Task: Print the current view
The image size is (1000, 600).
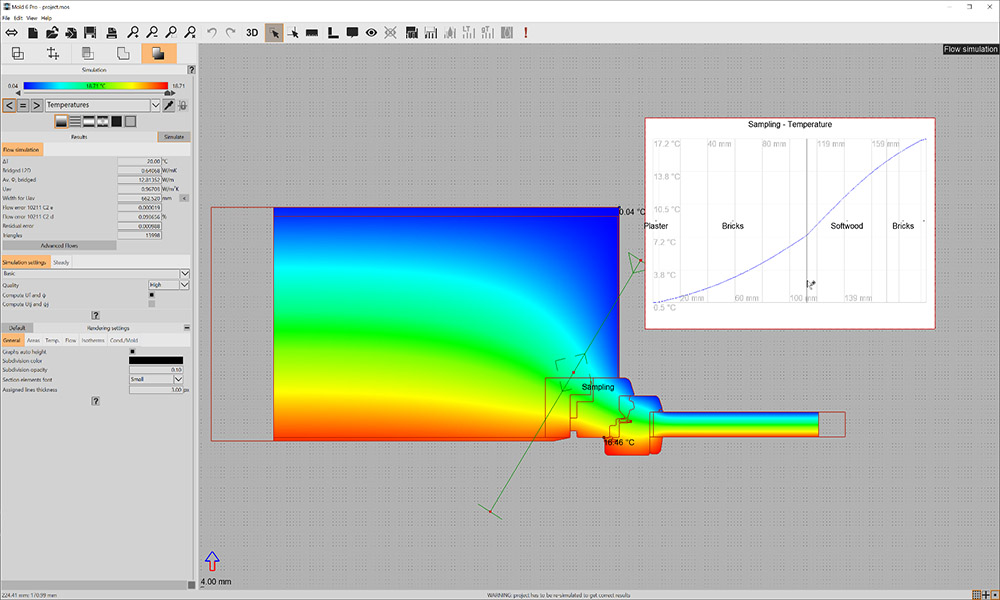Action: [x=112, y=33]
